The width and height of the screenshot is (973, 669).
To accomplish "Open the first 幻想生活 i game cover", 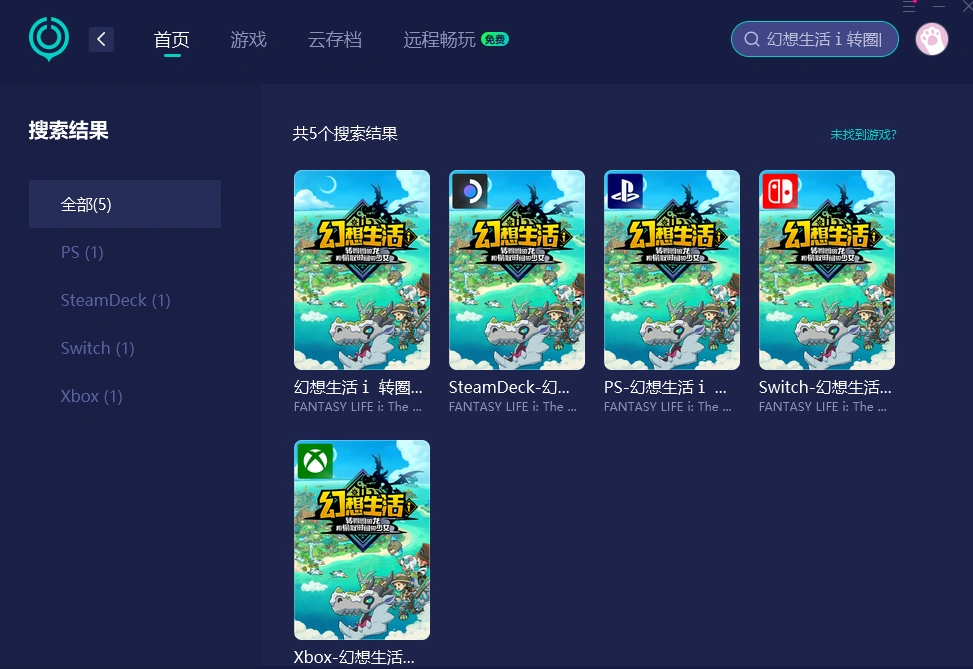I will [x=362, y=270].
